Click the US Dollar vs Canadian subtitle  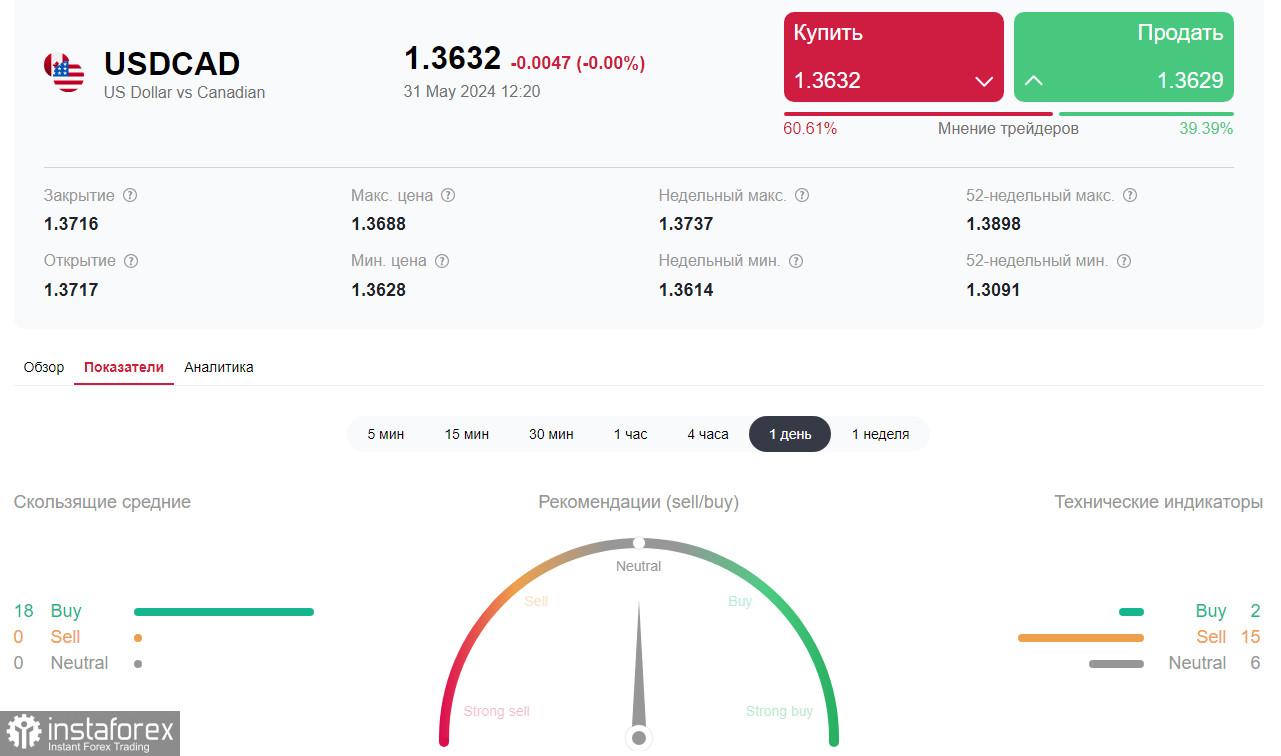point(185,92)
